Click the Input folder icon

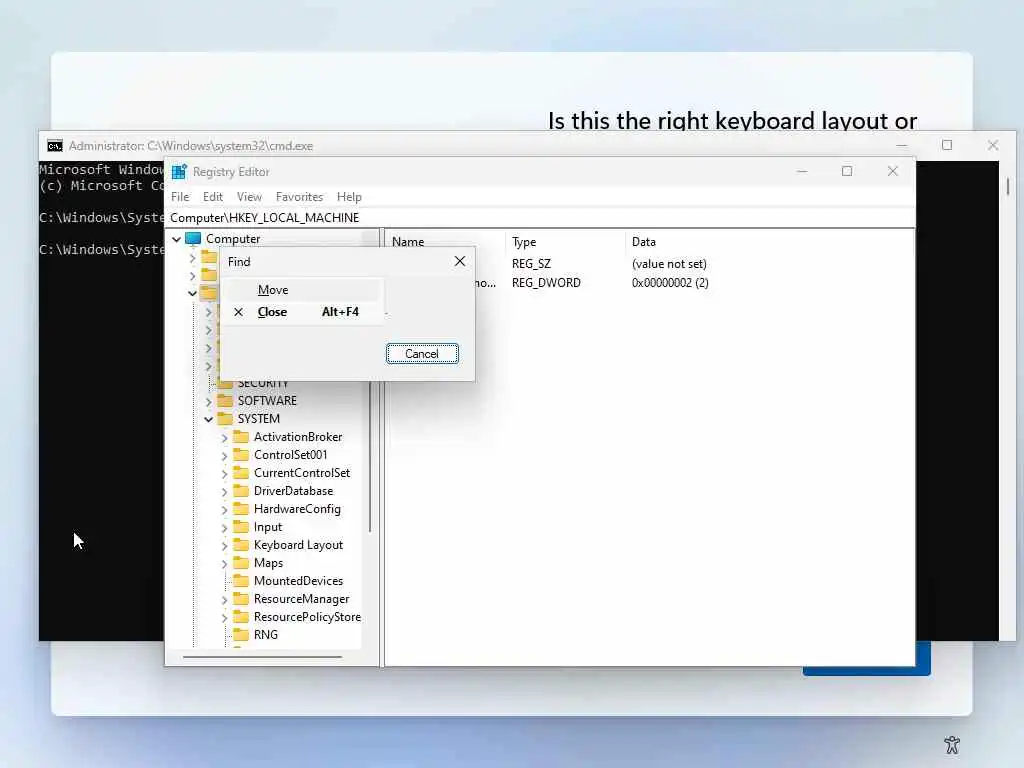tap(241, 526)
